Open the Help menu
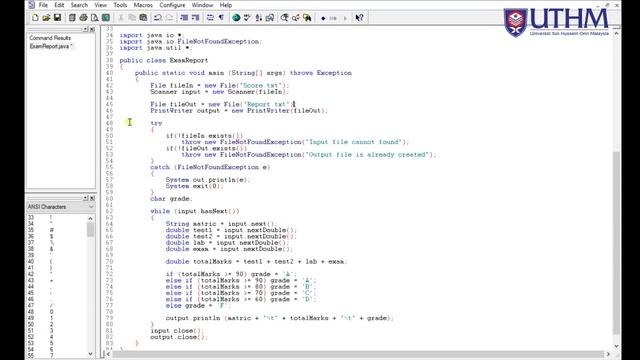 226,5
